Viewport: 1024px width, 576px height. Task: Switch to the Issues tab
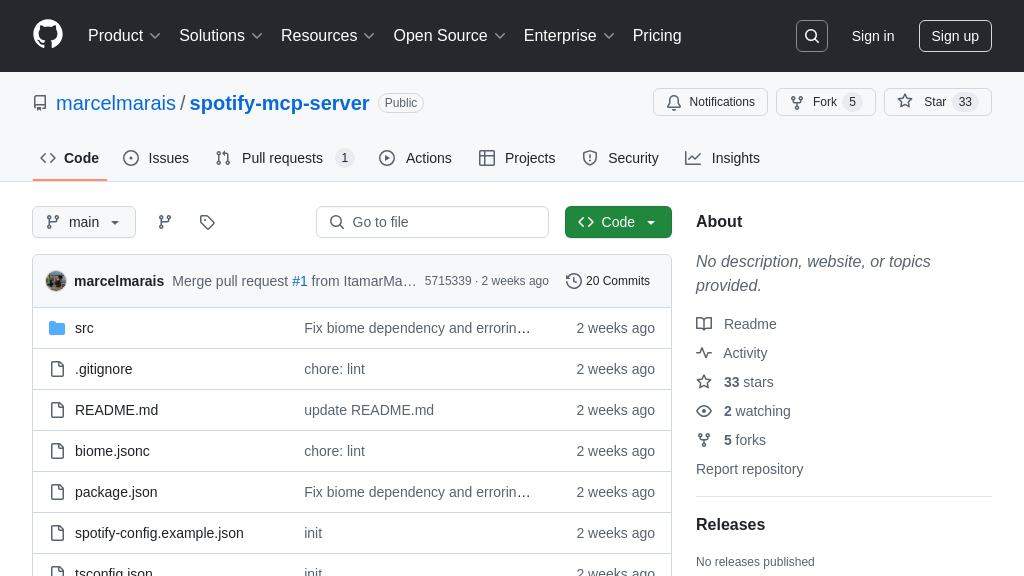click(x=156, y=158)
